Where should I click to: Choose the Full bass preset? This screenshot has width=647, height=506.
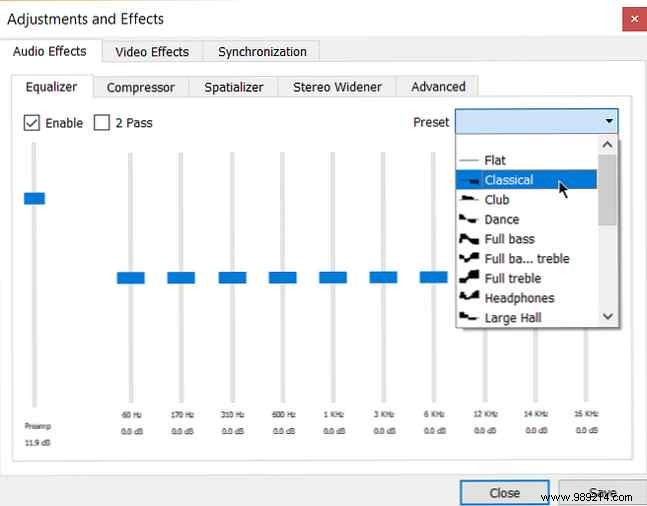[527, 239]
